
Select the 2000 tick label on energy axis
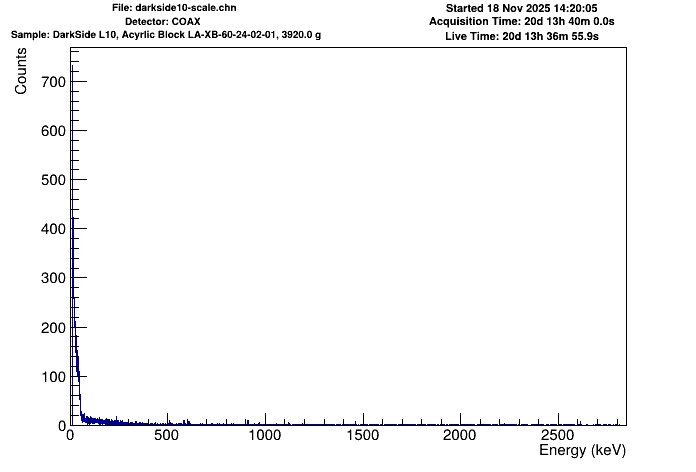[460, 437]
